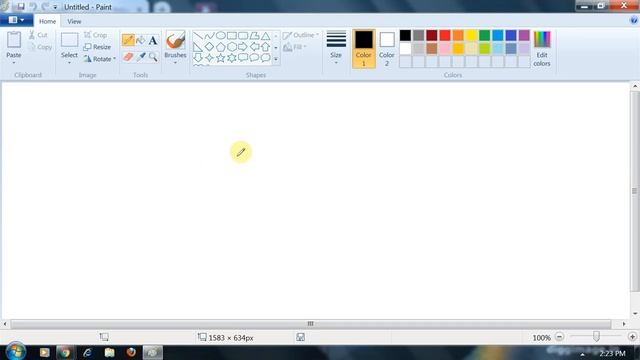Select the Text tool
Image resolution: width=640 pixels, height=360 pixels.
pyautogui.click(x=153, y=40)
